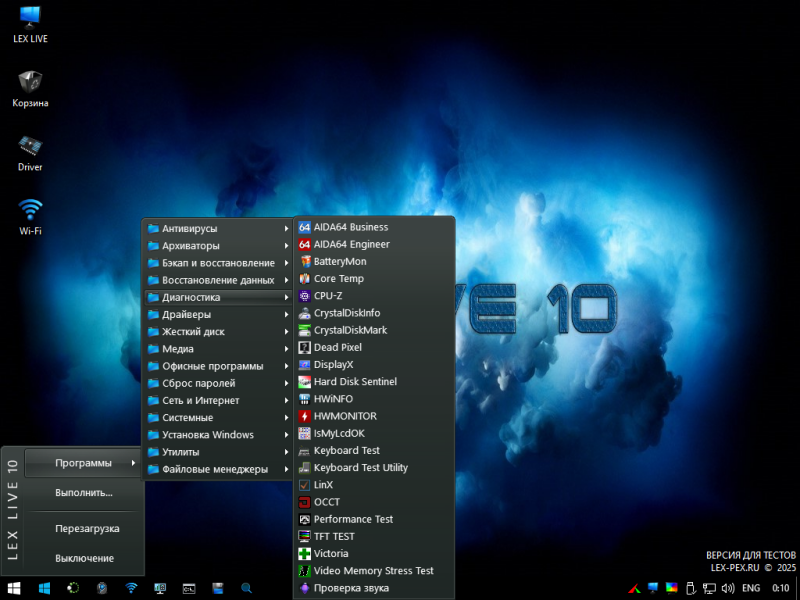This screenshot has width=800, height=600.
Task: Click Выполнить... in the start menu
Action: pyautogui.click(x=84, y=493)
